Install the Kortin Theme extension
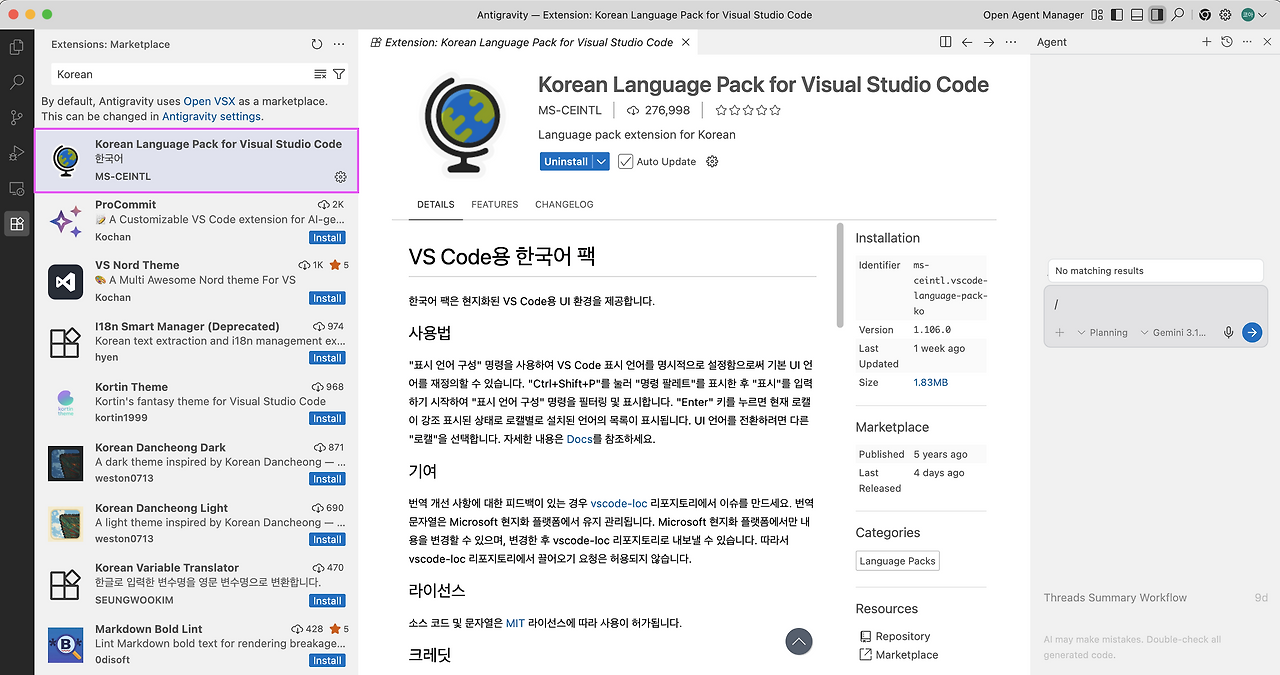The image size is (1280, 675). pos(327,418)
